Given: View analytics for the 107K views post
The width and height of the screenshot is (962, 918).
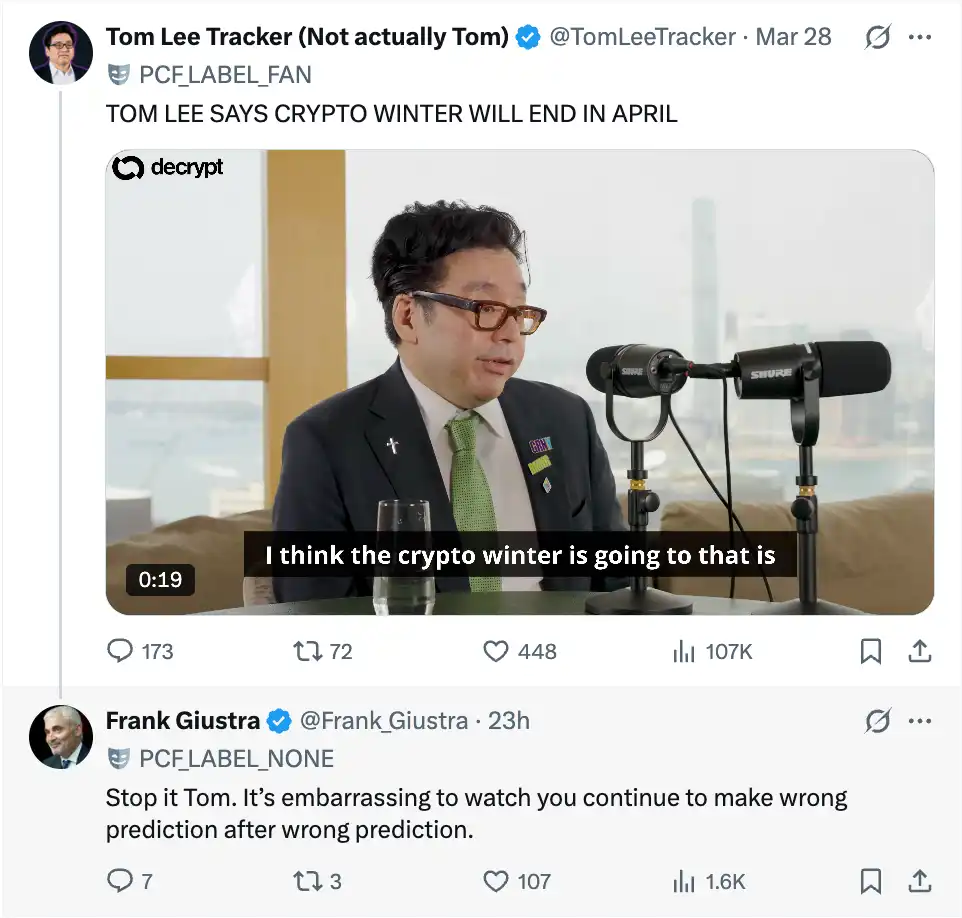Looking at the screenshot, I should [684, 652].
